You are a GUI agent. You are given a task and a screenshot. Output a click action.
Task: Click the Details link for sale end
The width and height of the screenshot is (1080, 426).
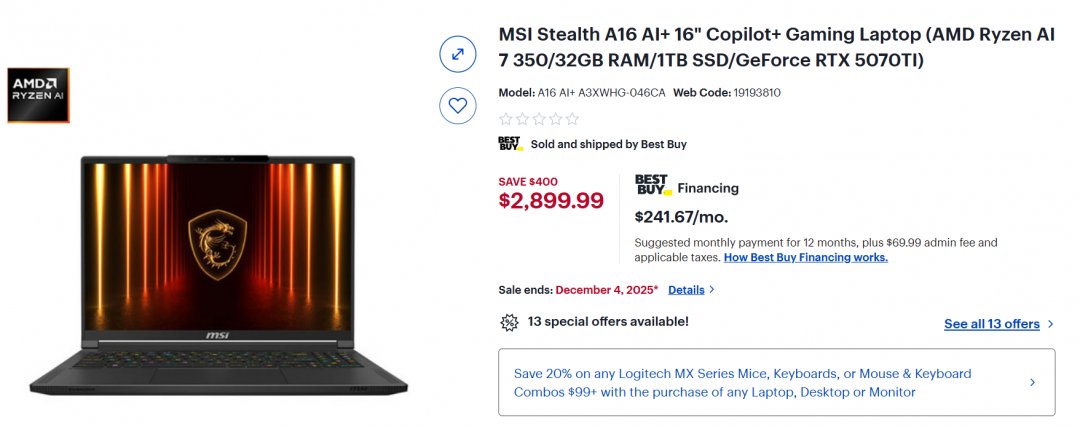click(686, 290)
